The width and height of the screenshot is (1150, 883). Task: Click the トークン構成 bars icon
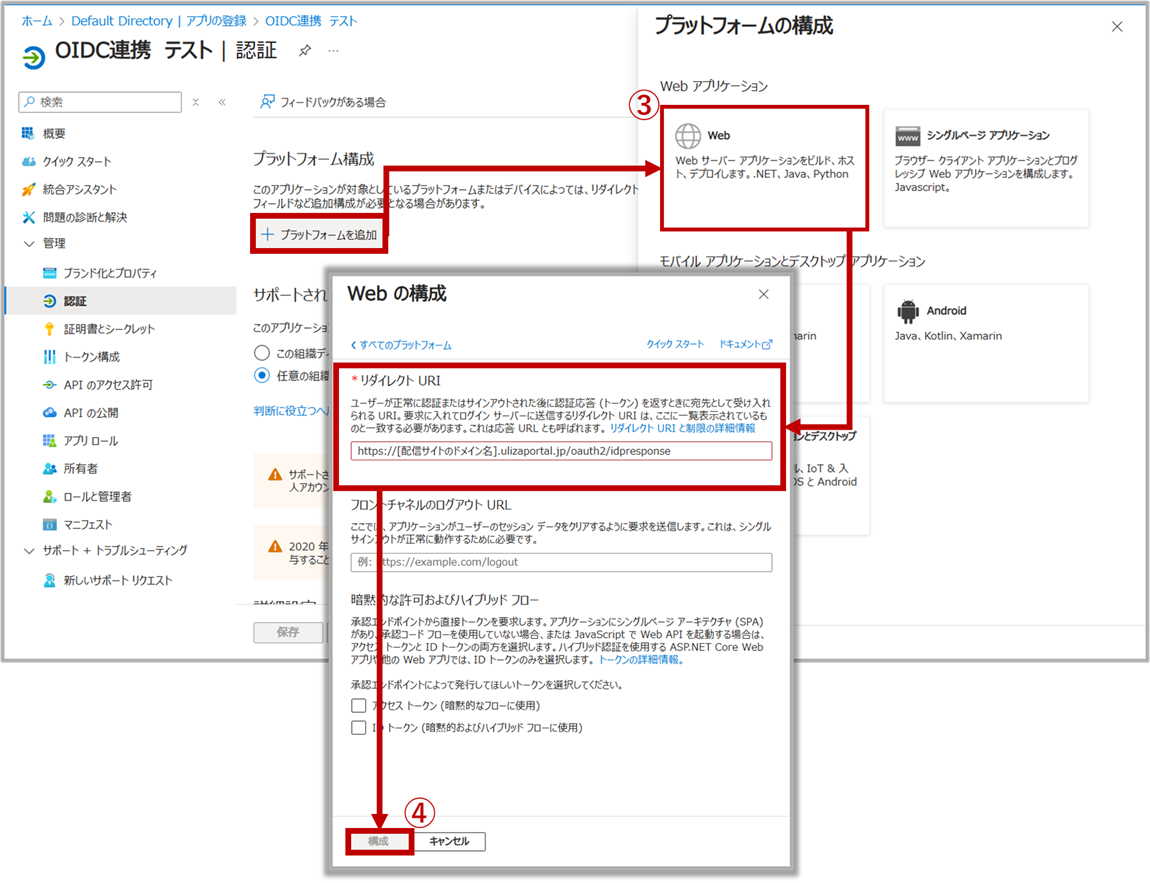[49, 356]
